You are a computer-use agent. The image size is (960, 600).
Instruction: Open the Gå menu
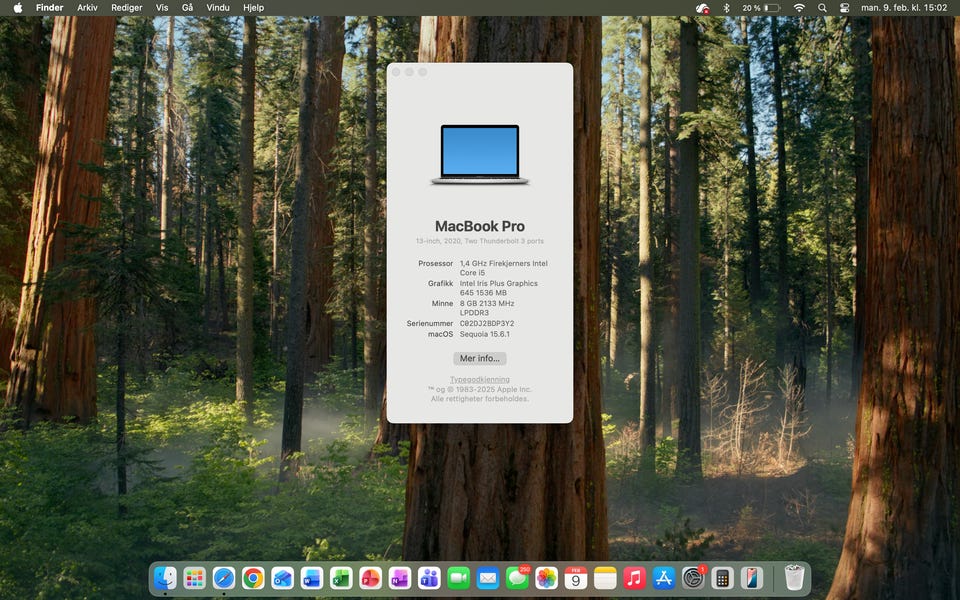187,7
